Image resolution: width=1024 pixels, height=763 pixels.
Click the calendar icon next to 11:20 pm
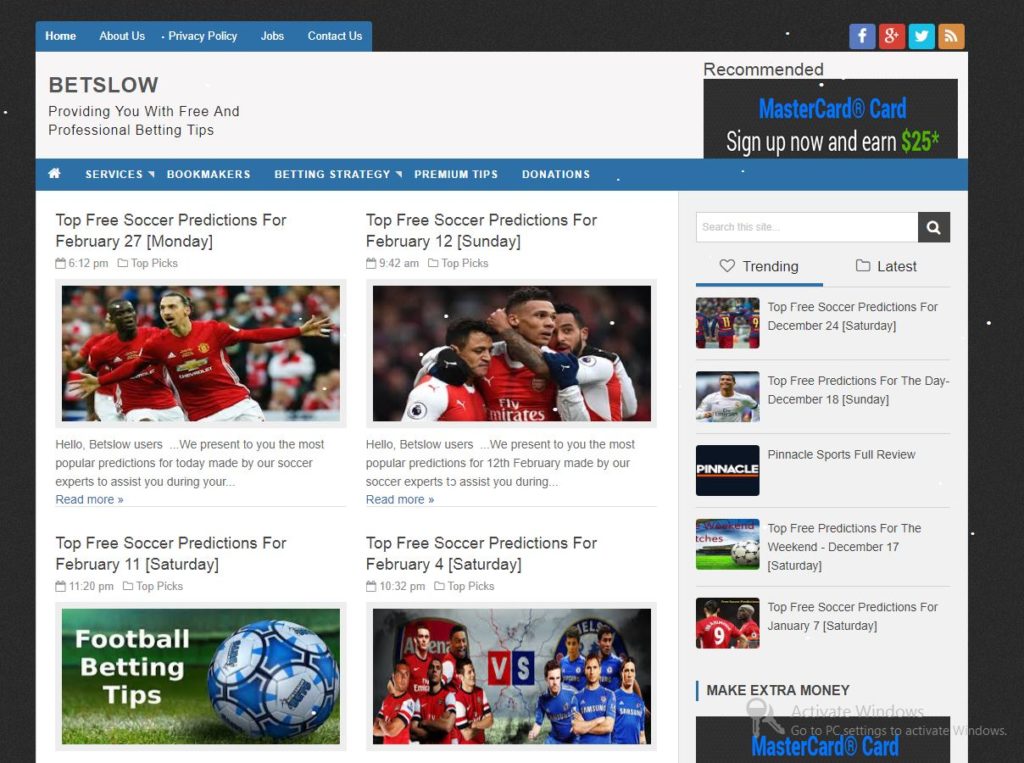(61, 586)
